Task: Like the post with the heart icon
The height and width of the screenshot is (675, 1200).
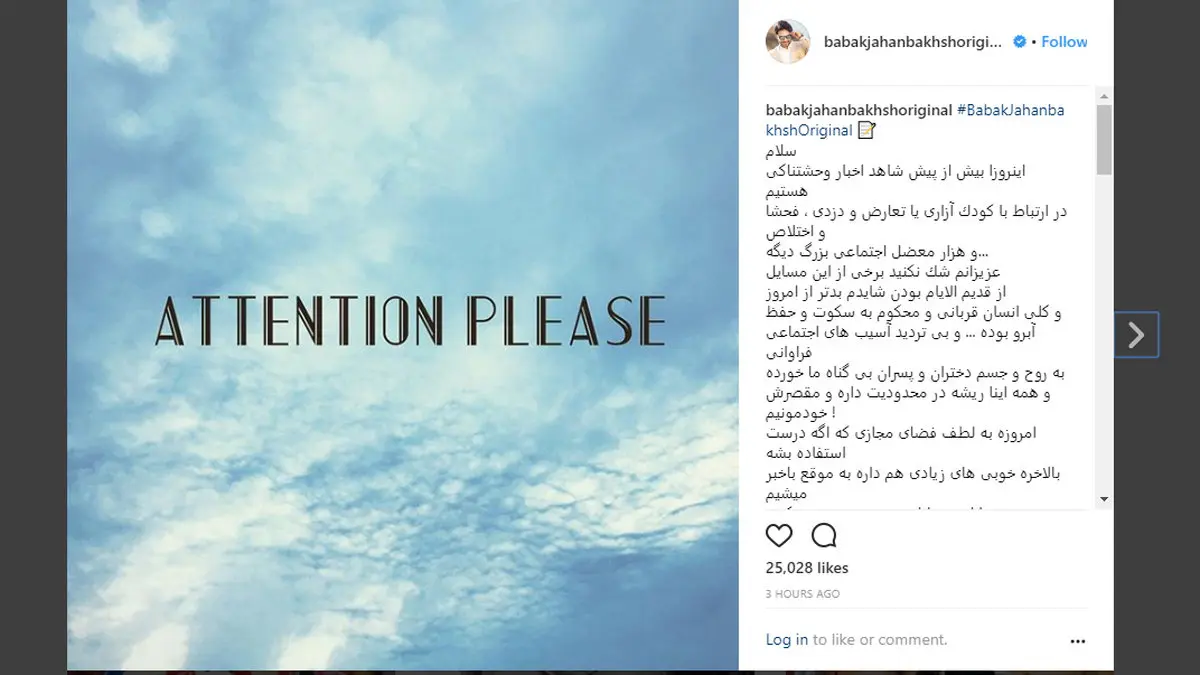Action: [x=779, y=535]
